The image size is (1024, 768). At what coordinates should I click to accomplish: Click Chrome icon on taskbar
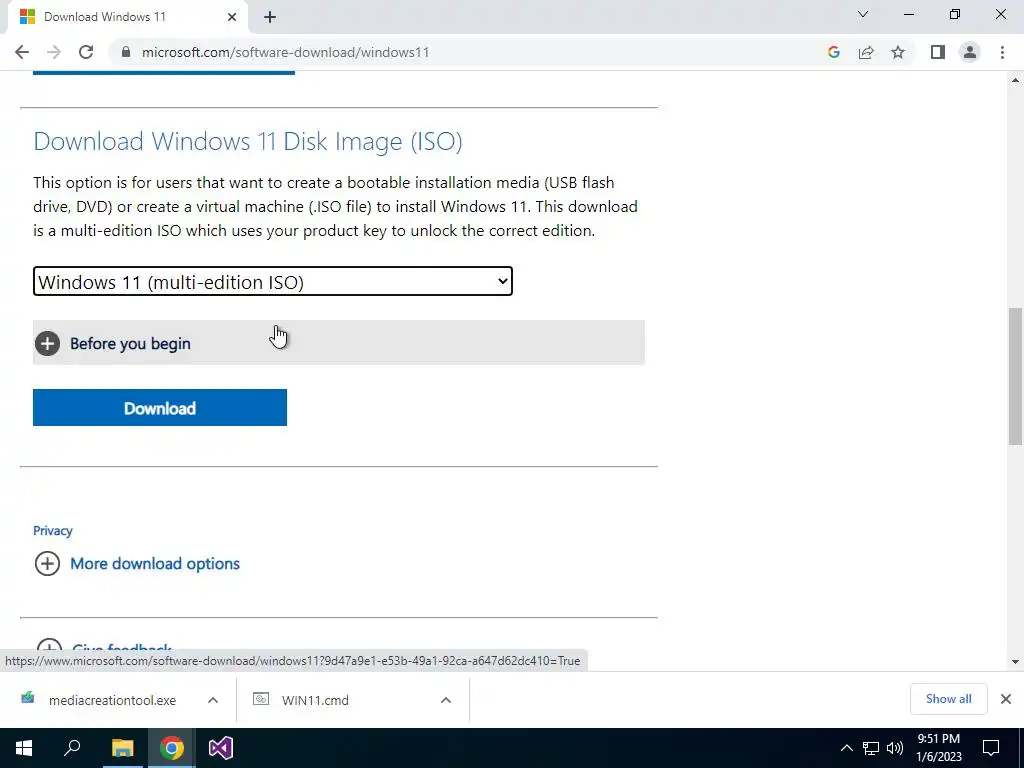tap(172, 748)
